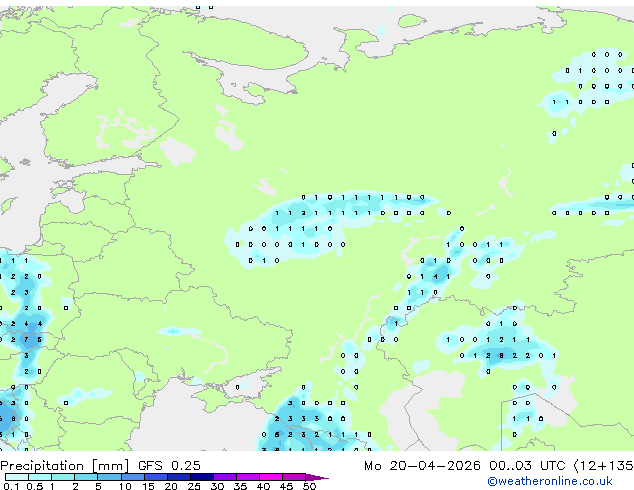Select the 20–25 mm legend color box

pos(179,477)
